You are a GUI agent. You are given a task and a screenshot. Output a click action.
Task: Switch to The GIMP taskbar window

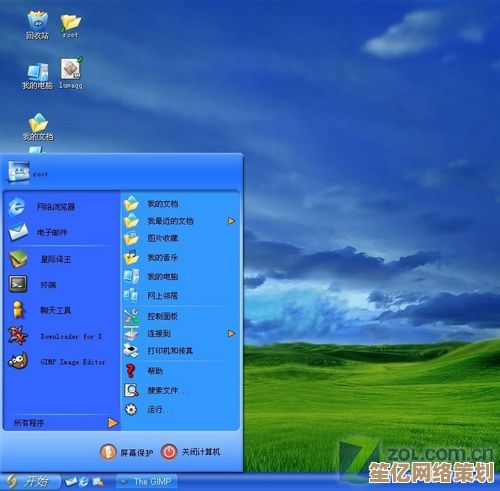[x=147, y=482]
